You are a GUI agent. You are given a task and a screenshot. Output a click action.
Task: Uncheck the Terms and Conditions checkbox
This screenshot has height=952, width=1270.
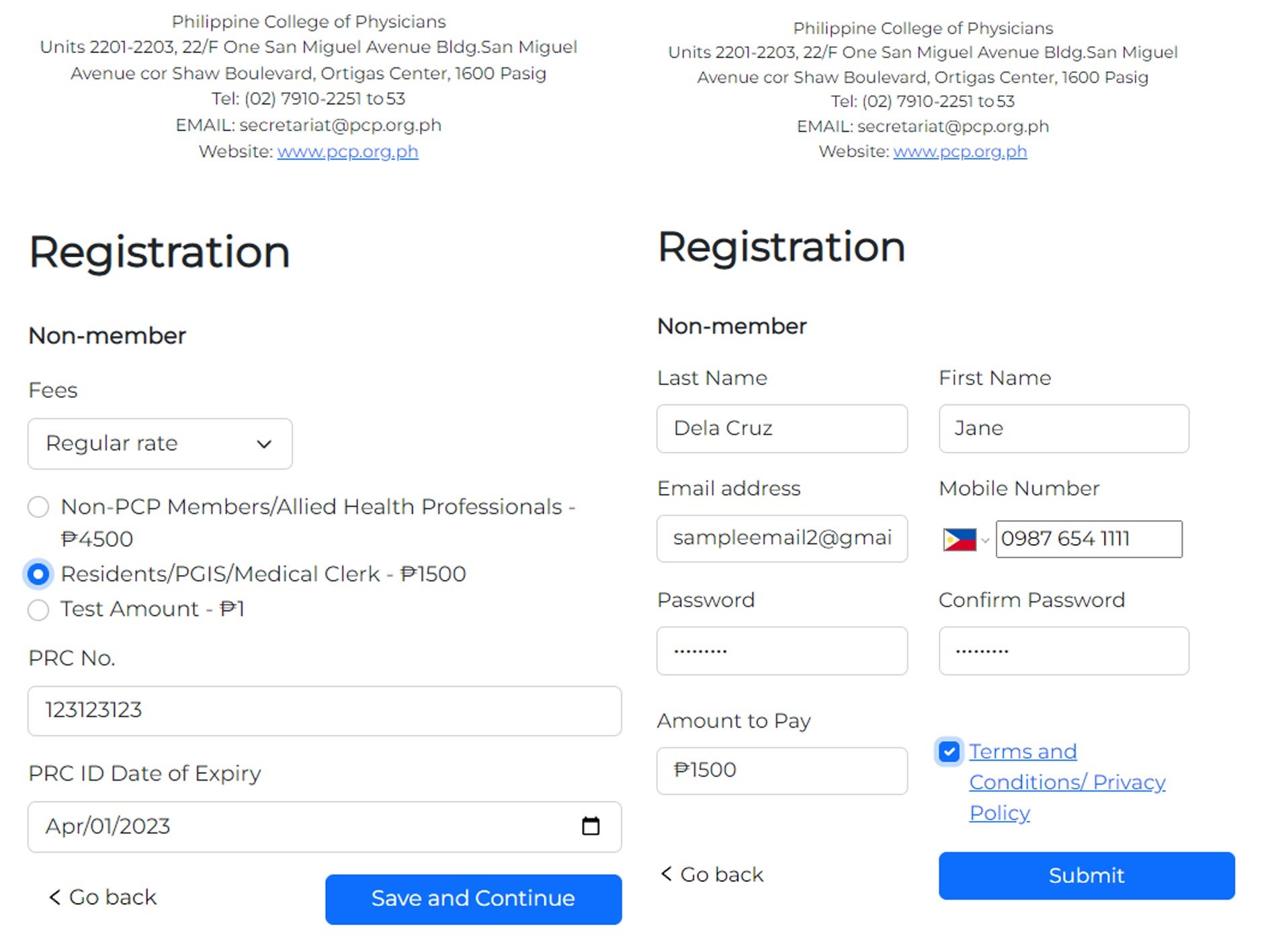tap(949, 751)
